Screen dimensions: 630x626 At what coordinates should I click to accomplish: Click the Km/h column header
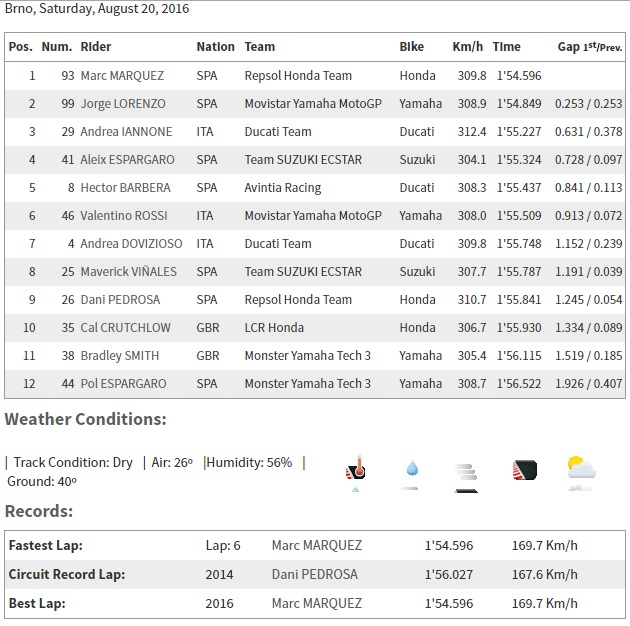(468, 47)
